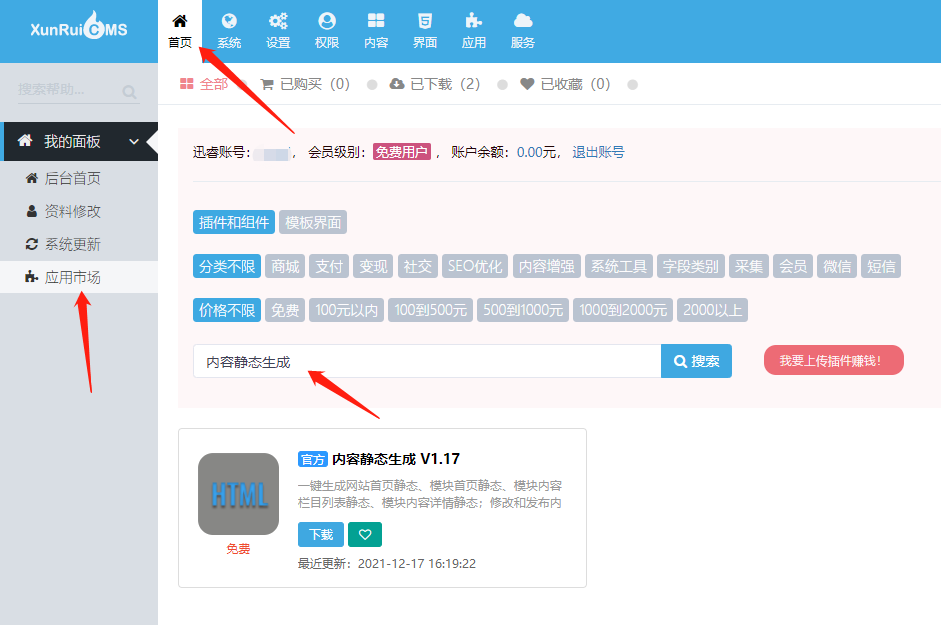Enable the SEO优化 category filter

[474, 266]
